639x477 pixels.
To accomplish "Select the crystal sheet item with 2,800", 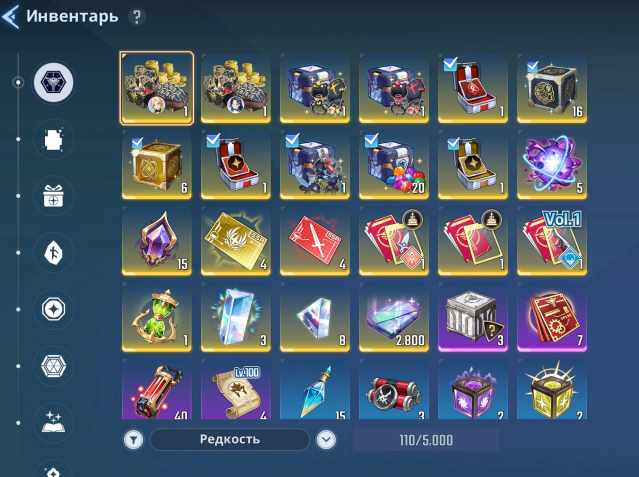I will click(x=394, y=317).
